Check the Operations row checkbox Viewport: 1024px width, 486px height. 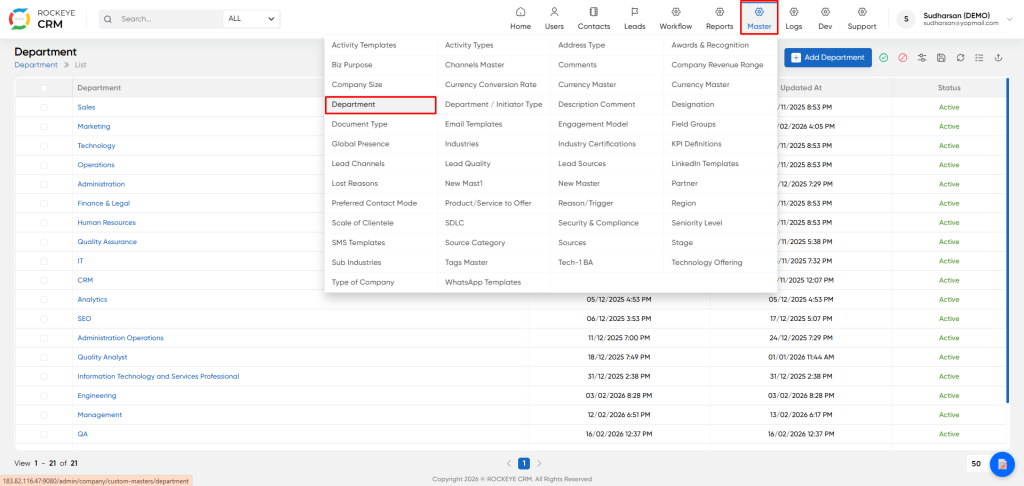tap(44, 165)
